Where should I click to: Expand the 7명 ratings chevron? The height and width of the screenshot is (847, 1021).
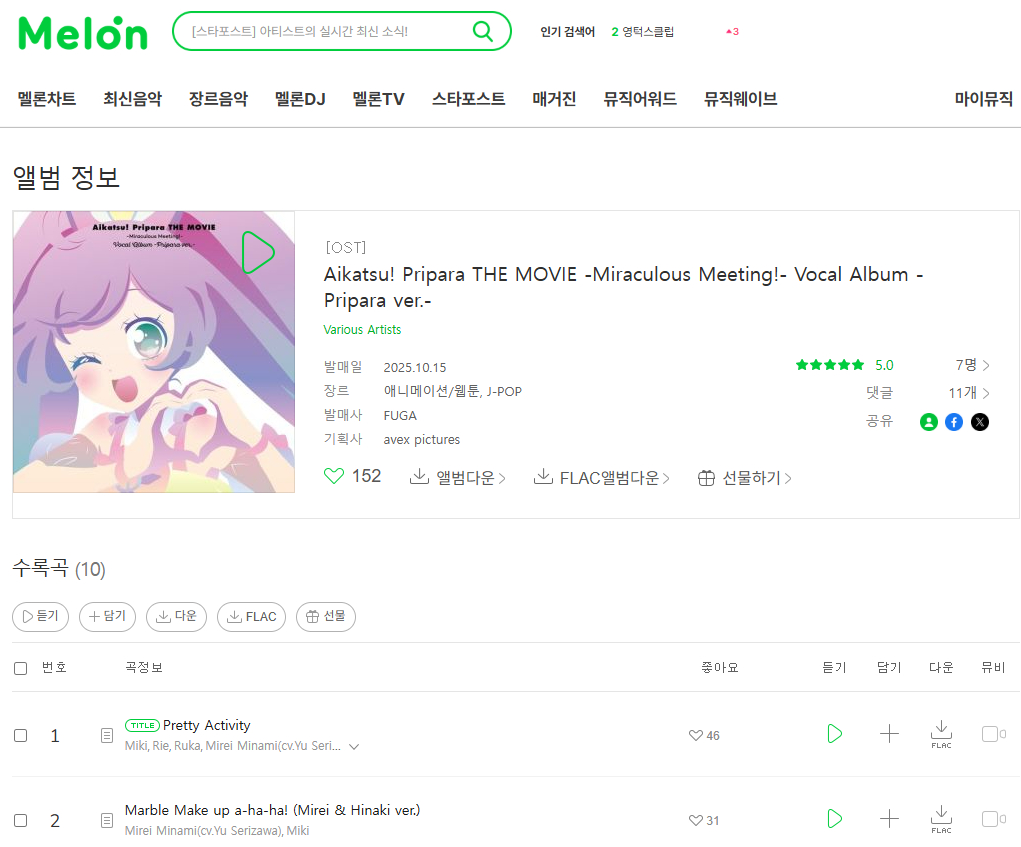[986, 365]
